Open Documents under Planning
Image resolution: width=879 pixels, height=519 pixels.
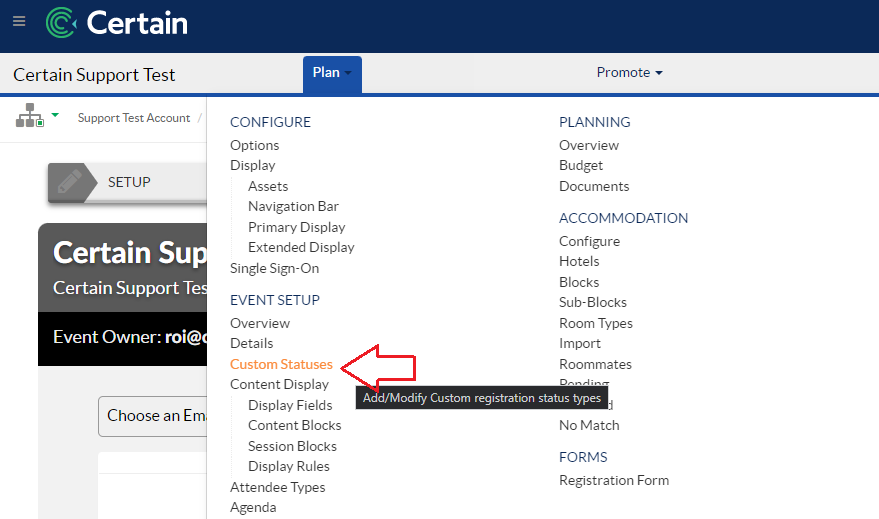(594, 186)
